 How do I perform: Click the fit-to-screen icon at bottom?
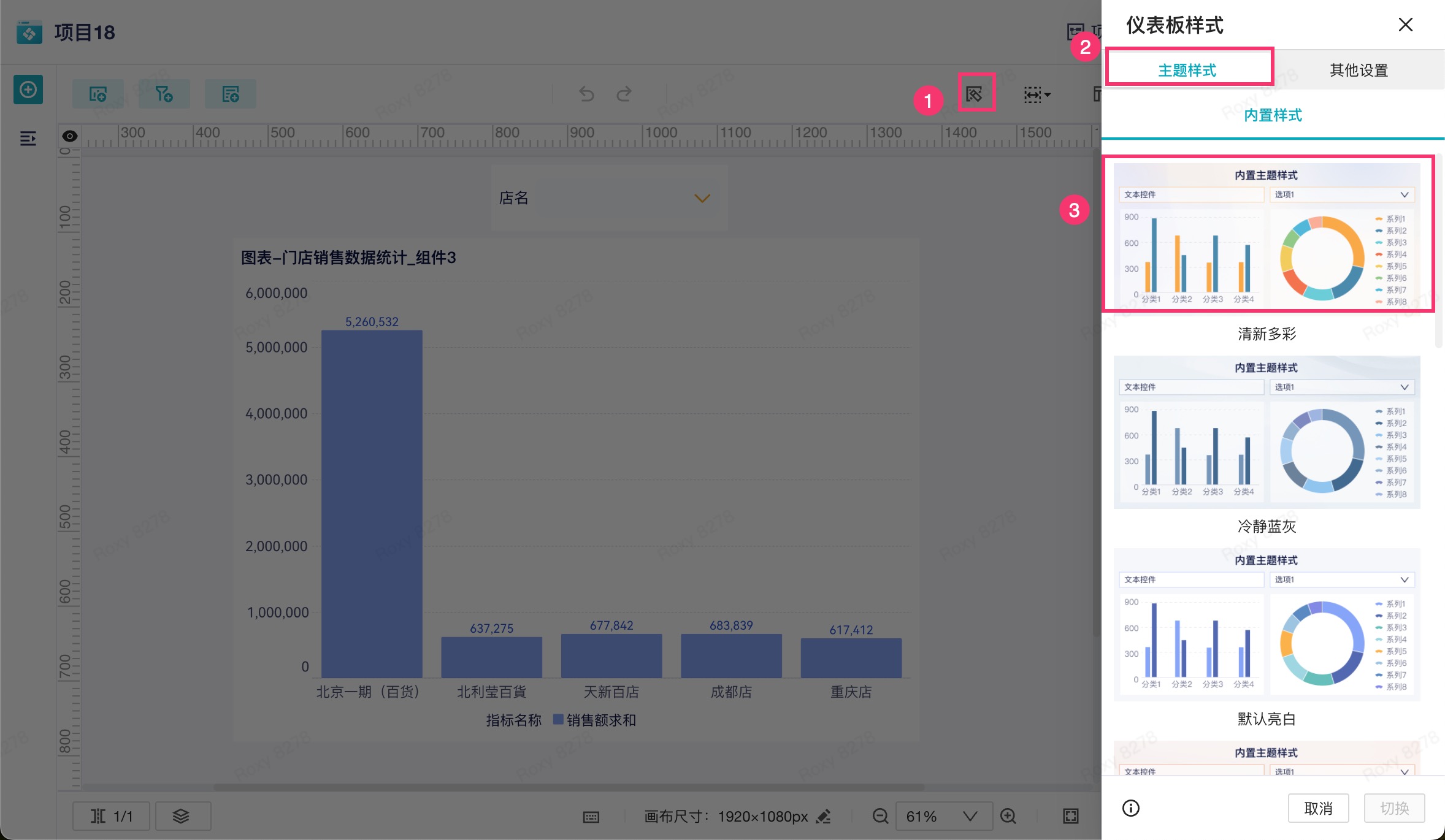pos(1070,816)
